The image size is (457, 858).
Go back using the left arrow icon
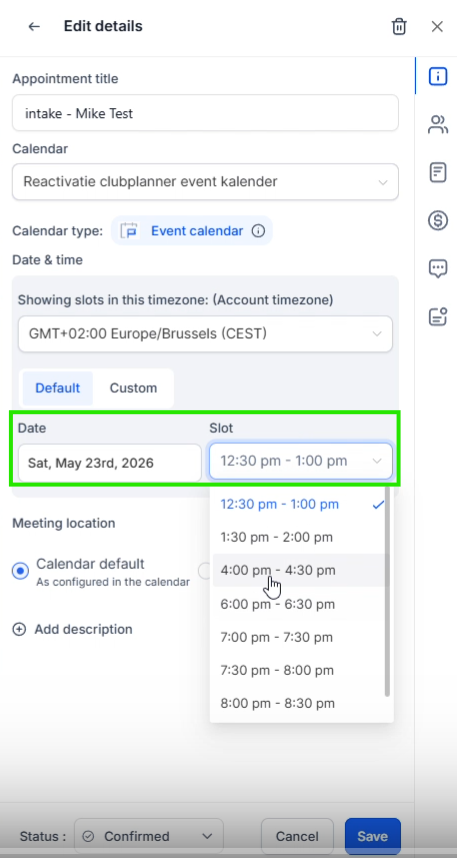34,26
